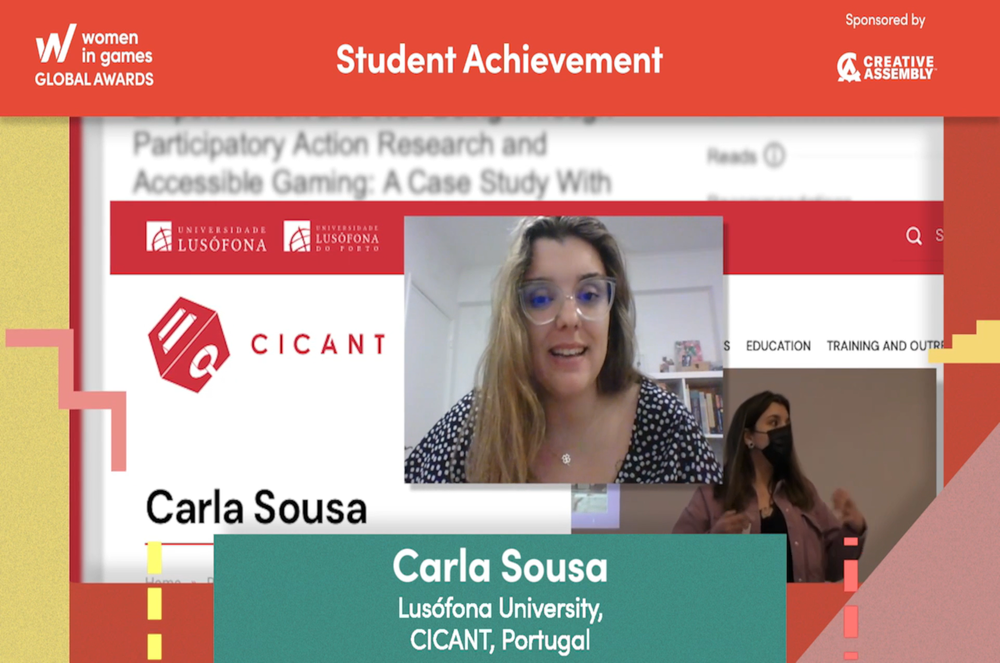
Task: Click the CICANT wordmark text
Action: click(317, 345)
